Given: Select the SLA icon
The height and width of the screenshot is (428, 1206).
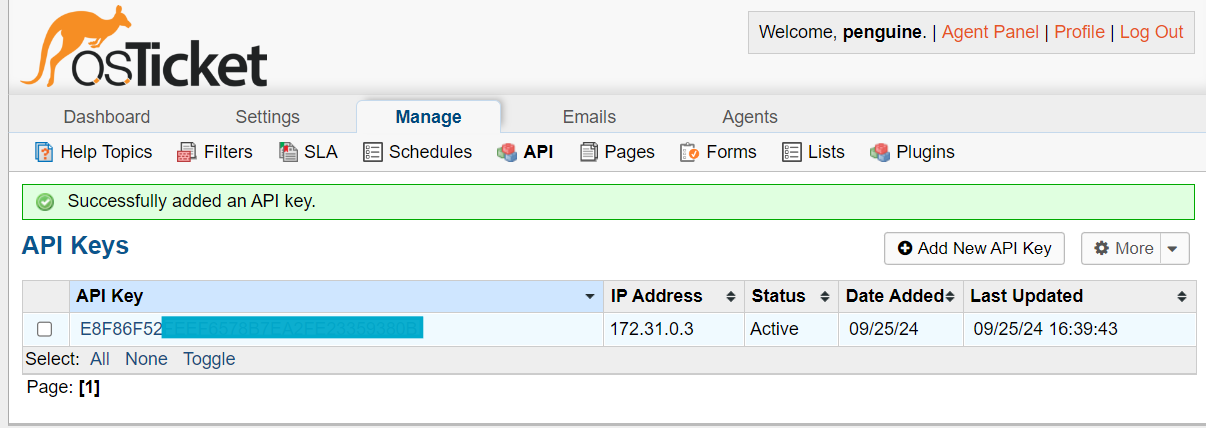Looking at the screenshot, I should point(288,152).
